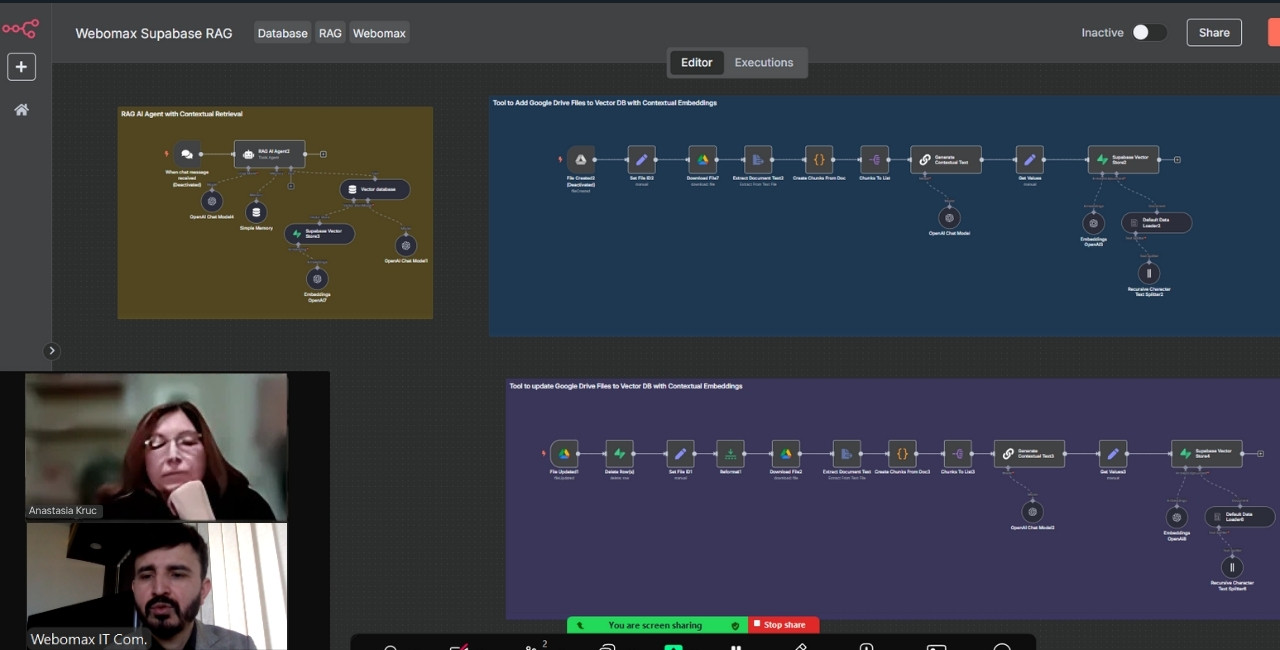Open the Create Chunks From Doc code node
Screen dimensions: 1280x650
(819, 159)
